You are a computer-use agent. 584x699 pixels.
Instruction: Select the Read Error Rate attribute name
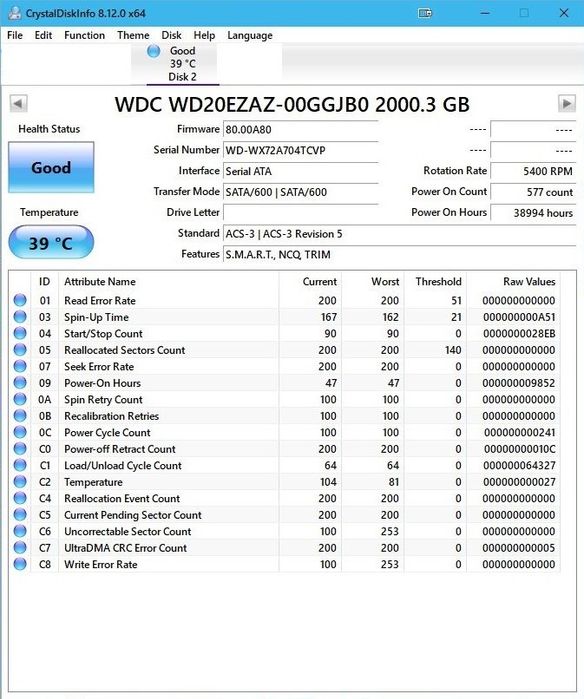(x=100, y=300)
